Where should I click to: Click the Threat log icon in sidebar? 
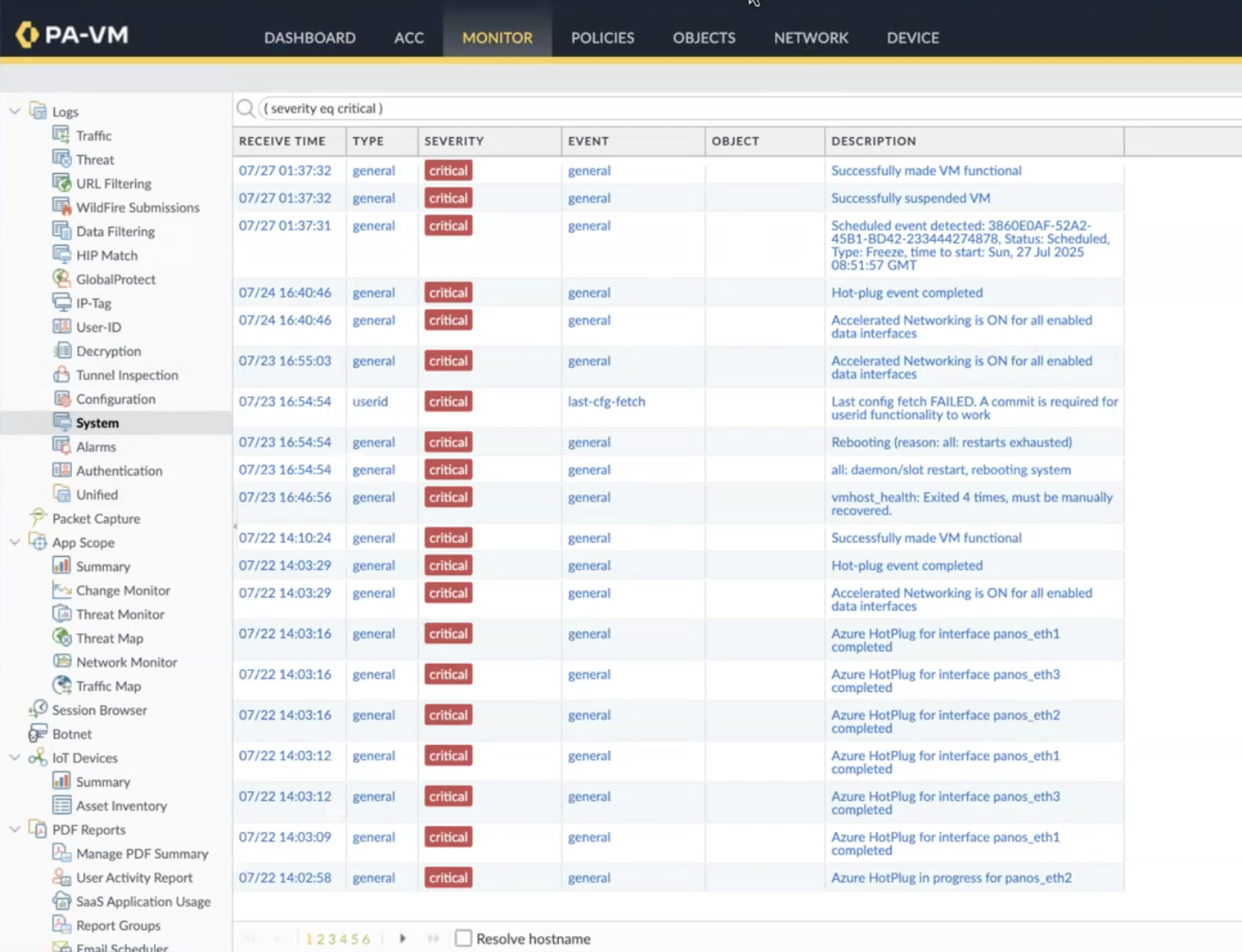click(x=60, y=159)
